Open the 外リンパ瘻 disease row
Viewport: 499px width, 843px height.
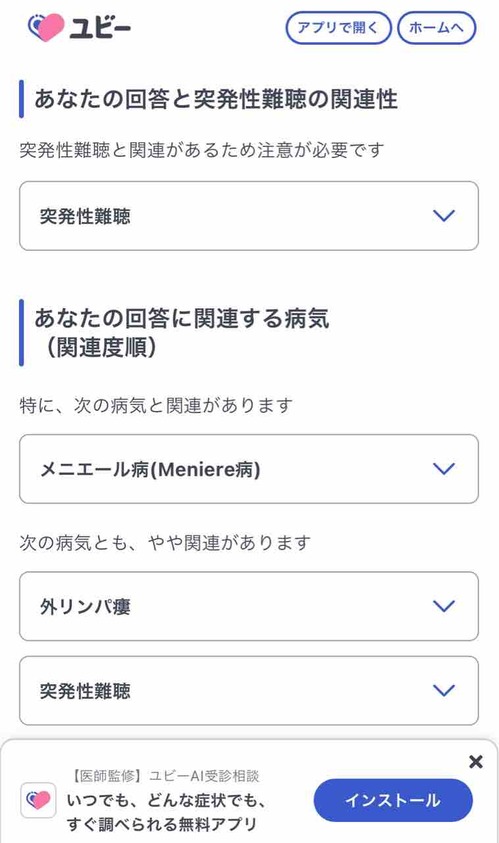click(x=249, y=606)
